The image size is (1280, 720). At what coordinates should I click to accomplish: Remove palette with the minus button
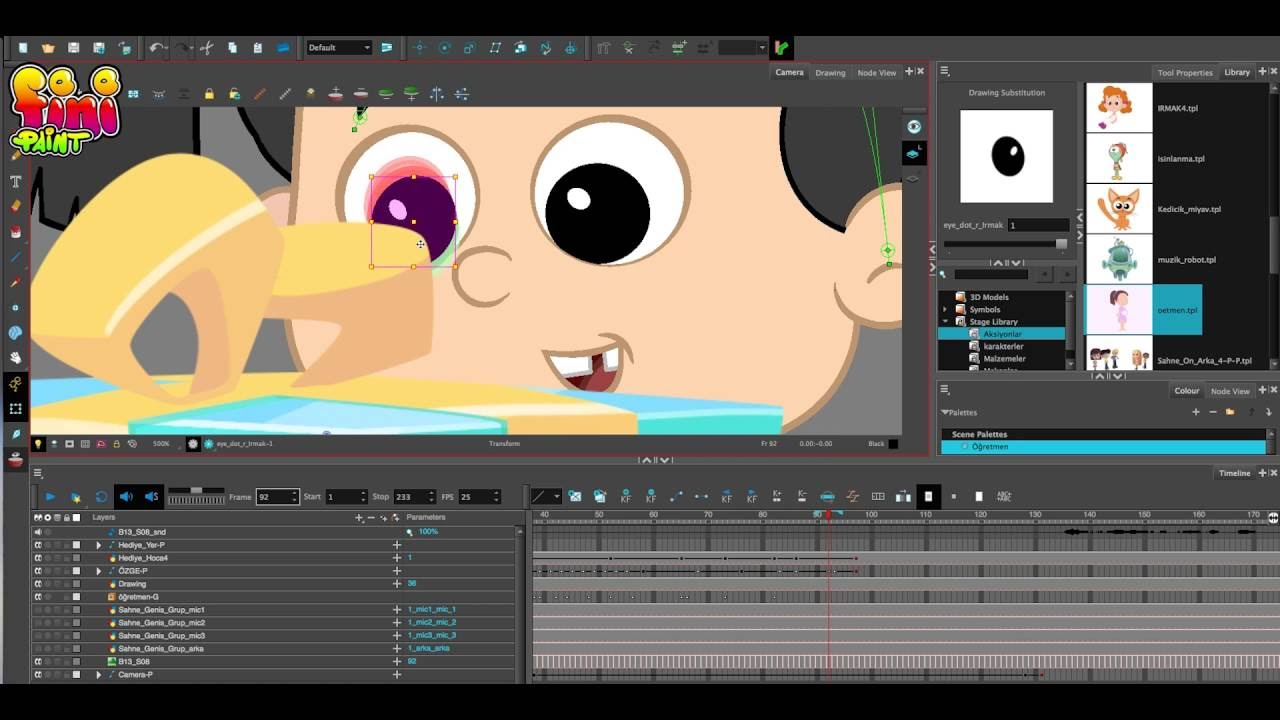(1213, 412)
